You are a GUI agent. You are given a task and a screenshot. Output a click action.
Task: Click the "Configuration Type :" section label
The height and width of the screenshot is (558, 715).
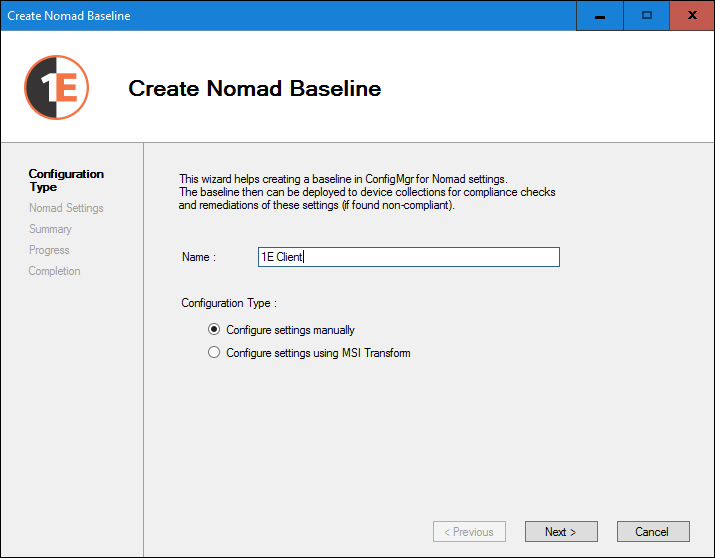pos(229,303)
